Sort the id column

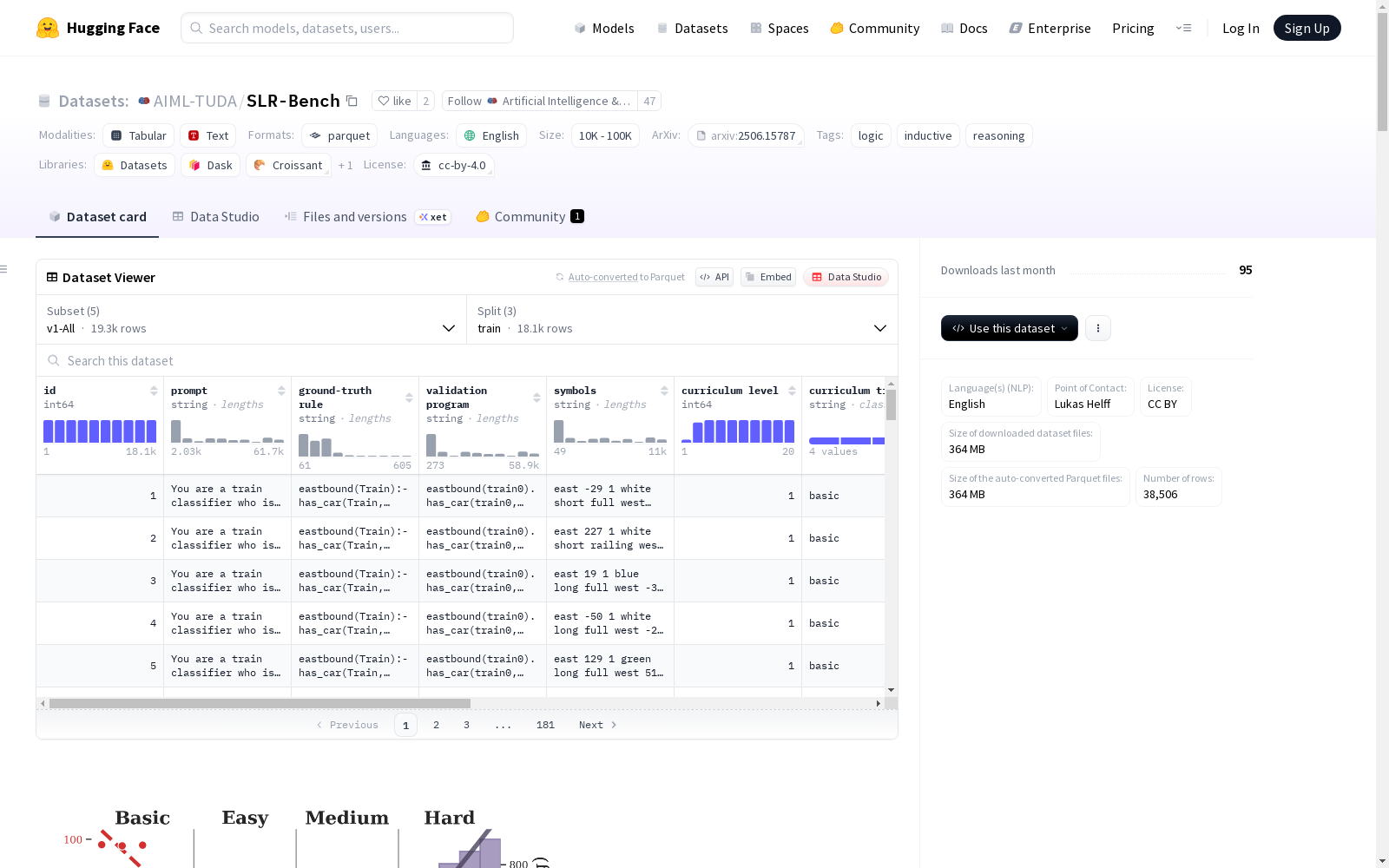pos(154,391)
